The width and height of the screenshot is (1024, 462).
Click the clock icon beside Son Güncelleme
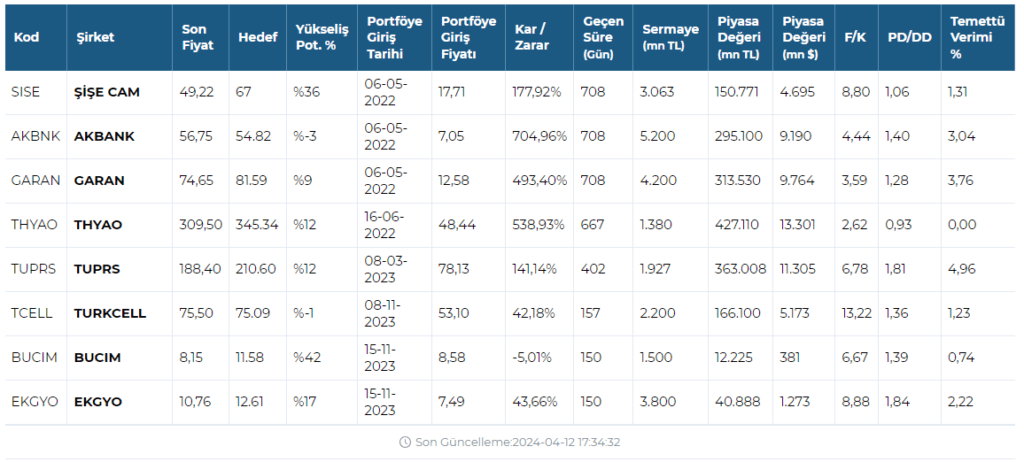(x=405, y=442)
